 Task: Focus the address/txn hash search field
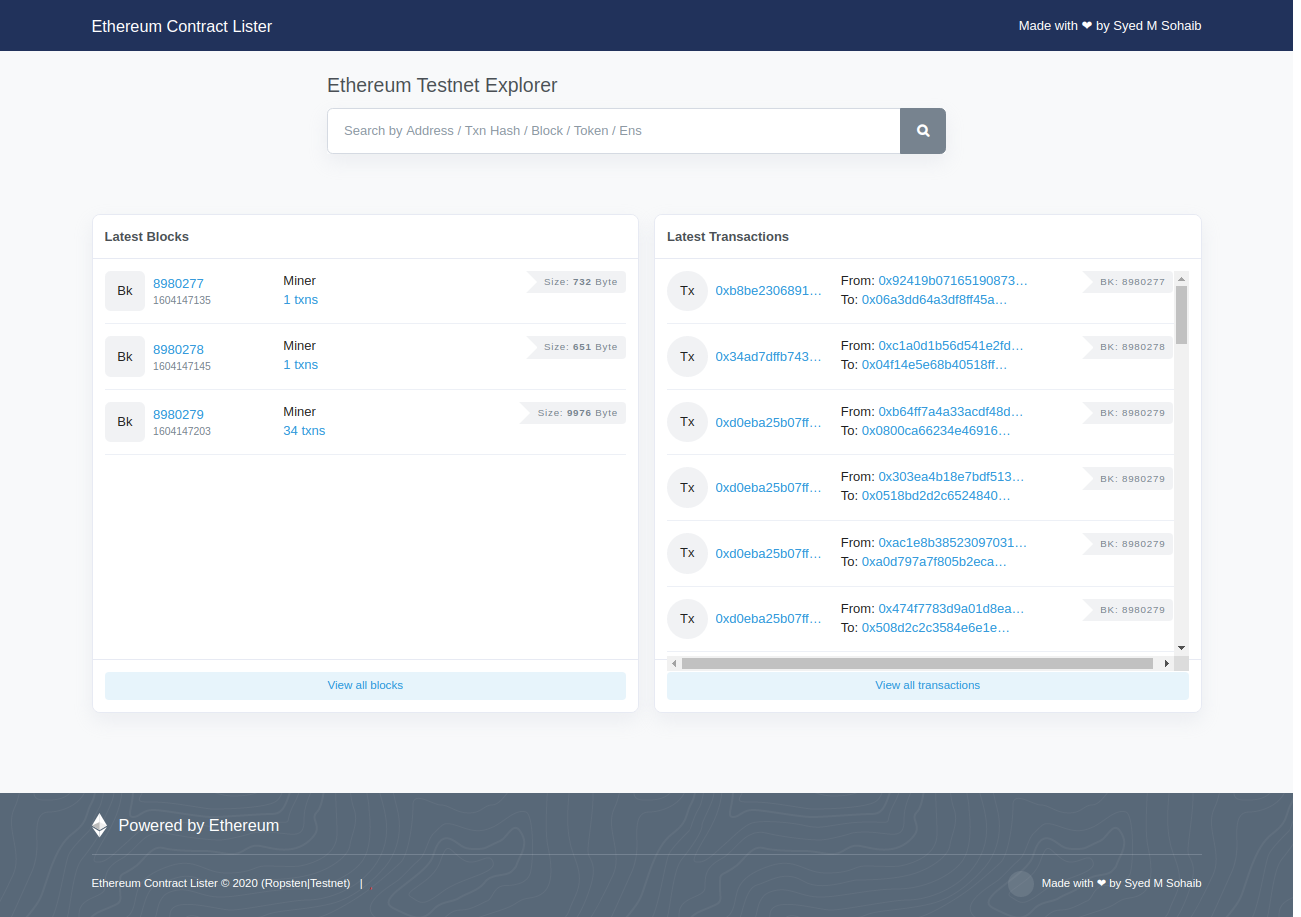(613, 131)
